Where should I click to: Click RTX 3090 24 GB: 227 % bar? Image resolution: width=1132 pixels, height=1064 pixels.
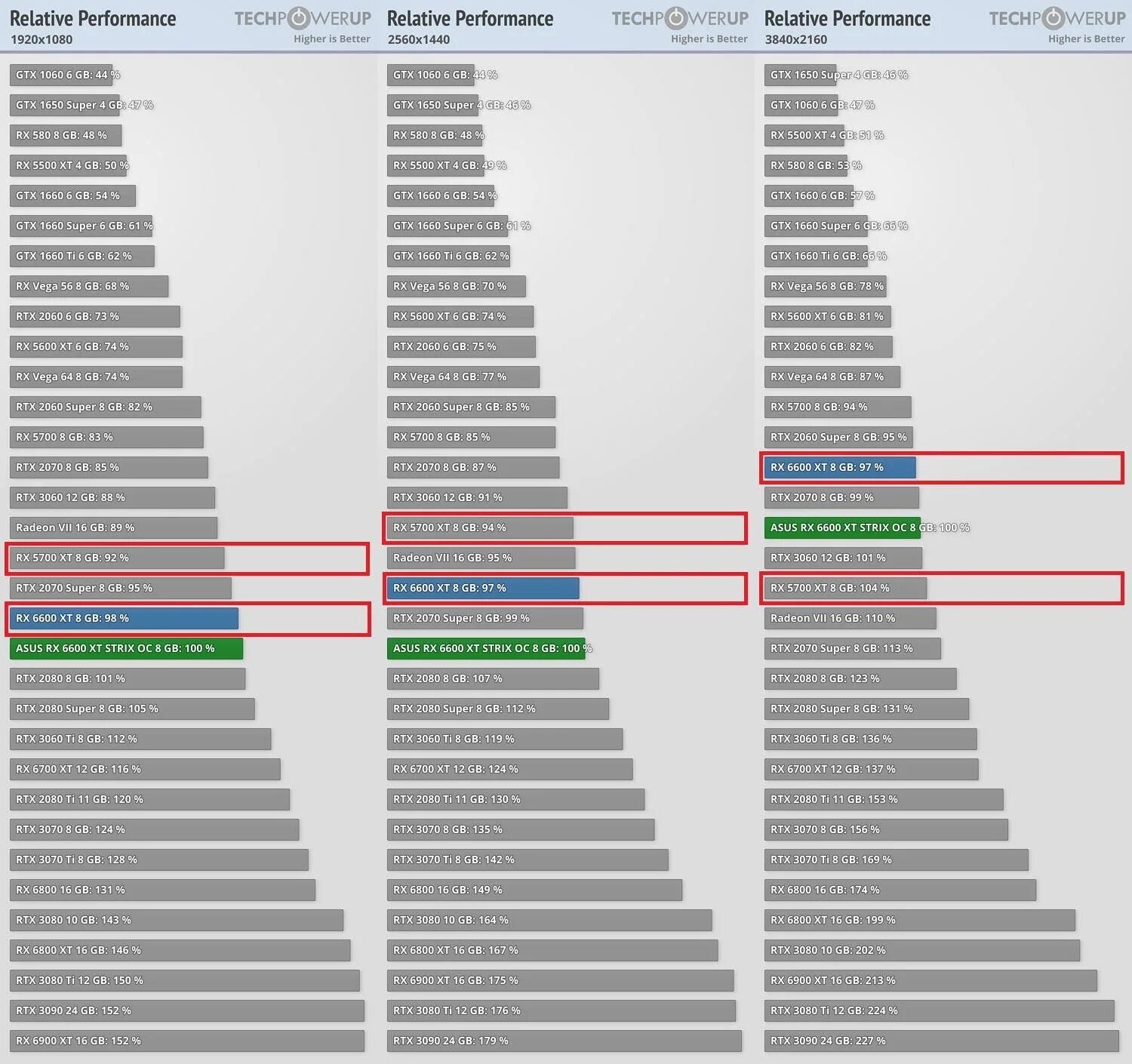tap(942, 1041)
